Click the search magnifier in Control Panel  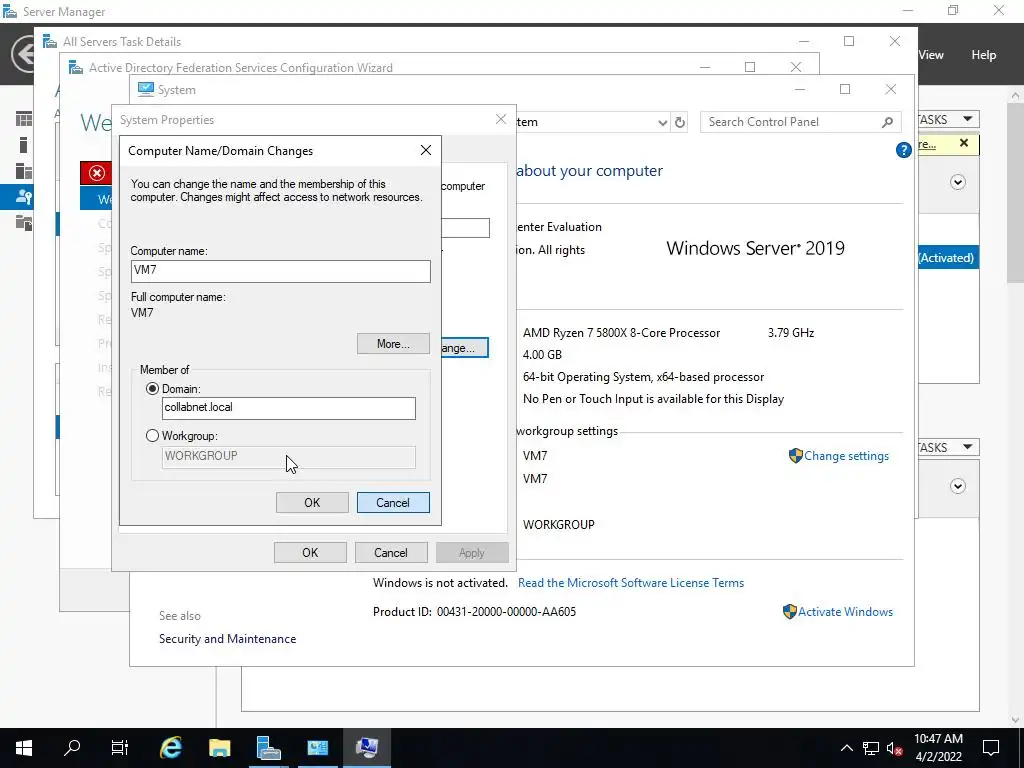[888, 122]
